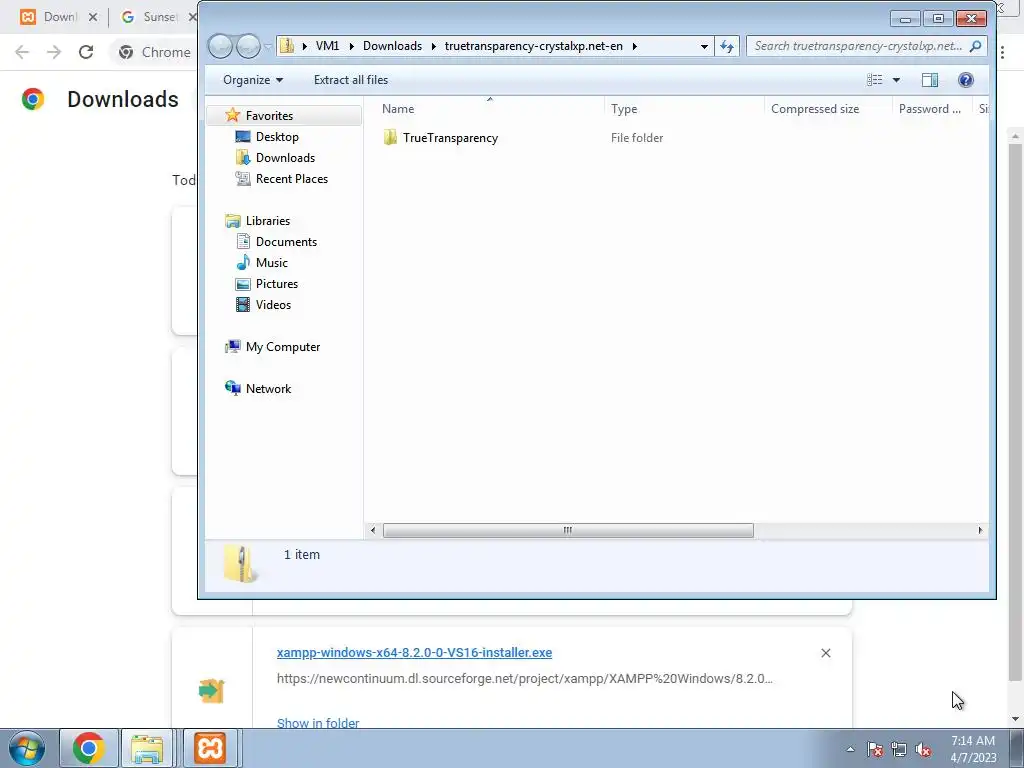Image resolution: width=1024 pixels, height=768 pixels.
Task: Open Action Center flag icon
Action: 875,749
